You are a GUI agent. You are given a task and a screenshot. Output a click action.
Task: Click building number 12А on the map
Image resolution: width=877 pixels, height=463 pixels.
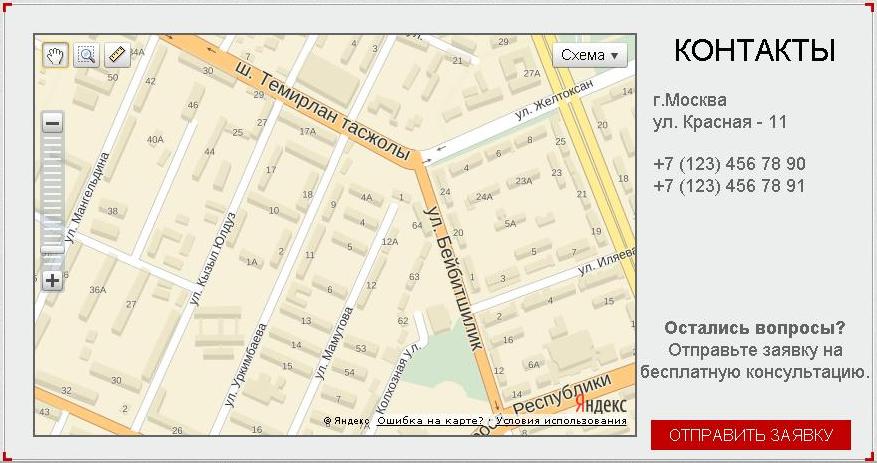(x=390, y=242)
